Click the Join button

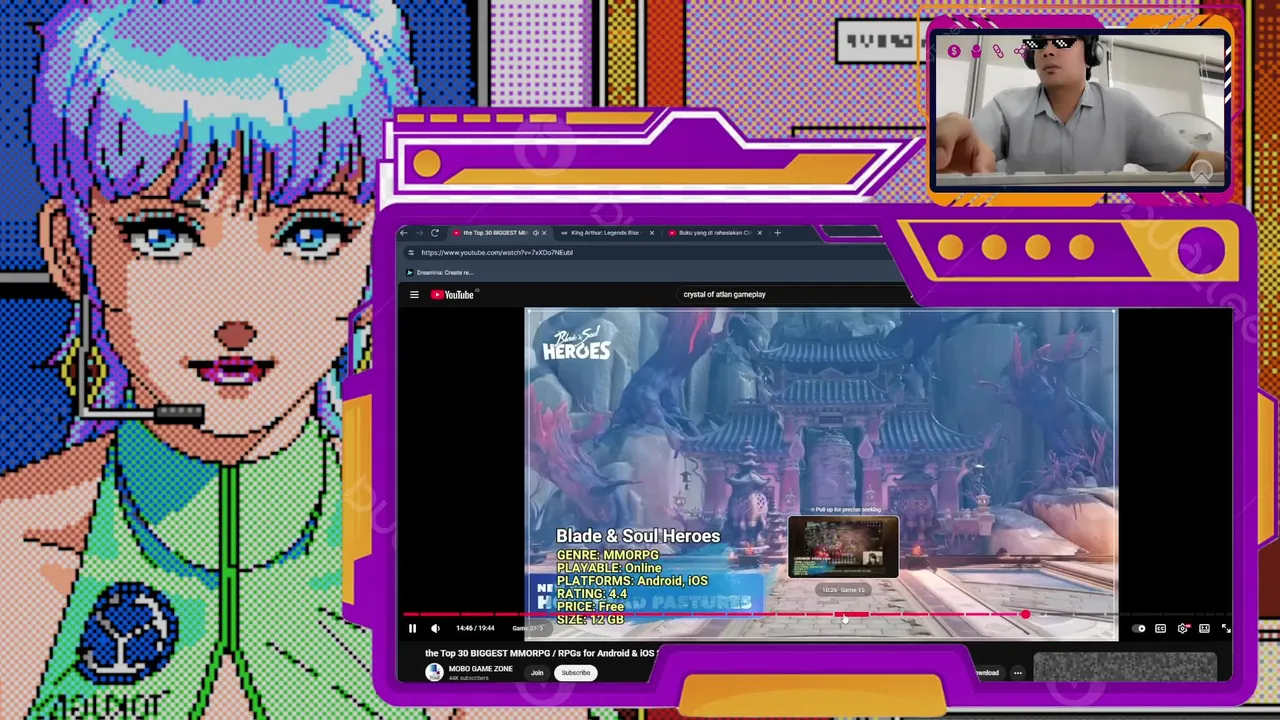(x=537, y=673)
